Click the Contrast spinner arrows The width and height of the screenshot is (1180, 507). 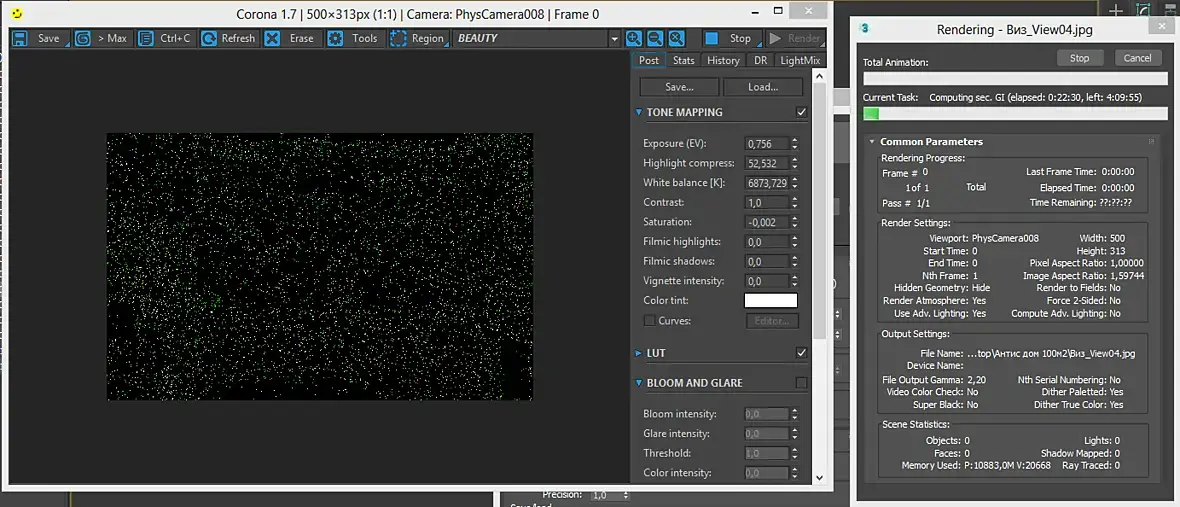[x=795, y=202]
